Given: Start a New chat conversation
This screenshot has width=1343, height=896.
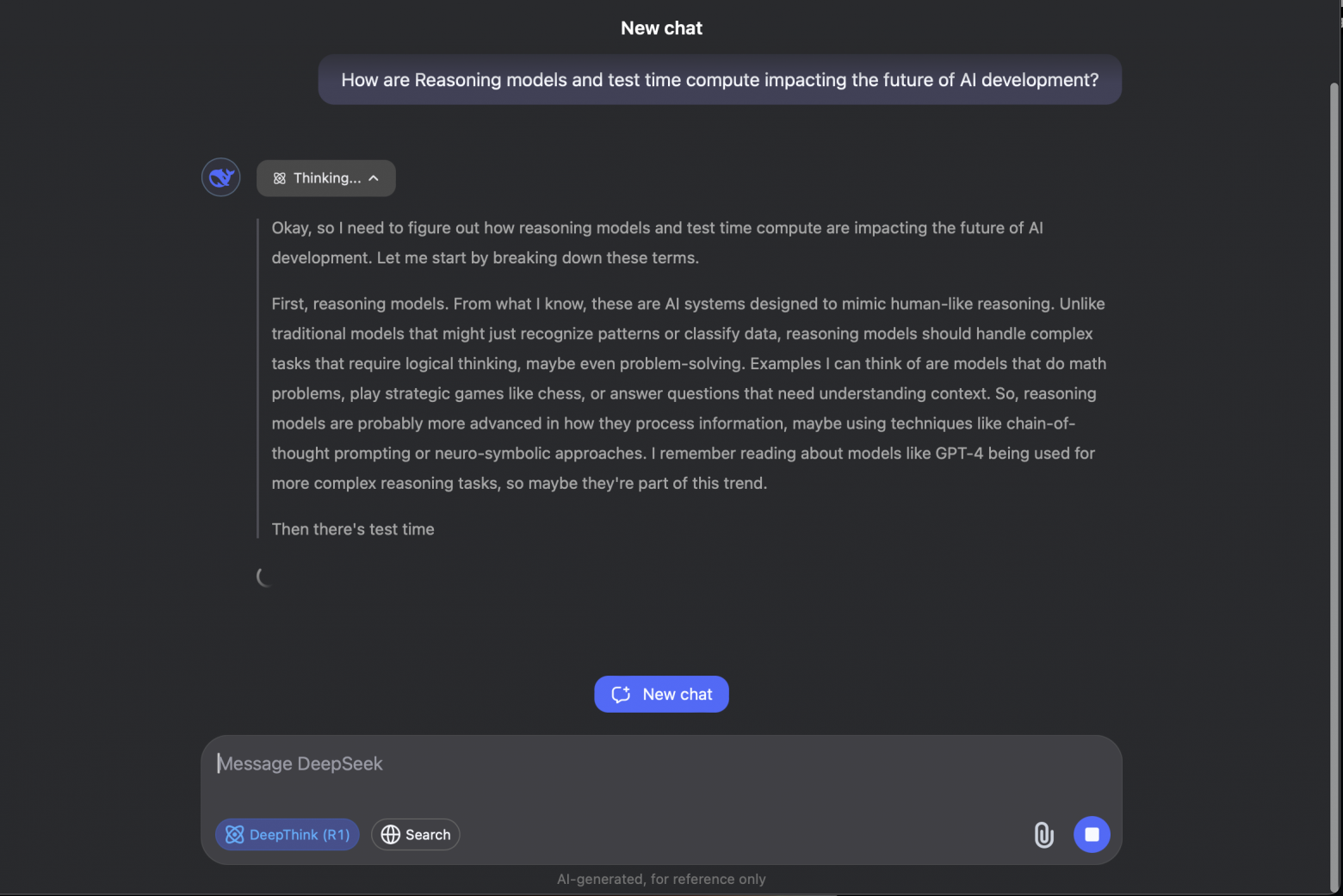Looking at the screenshot, I should pyautogui.click(x=661, y=694).
